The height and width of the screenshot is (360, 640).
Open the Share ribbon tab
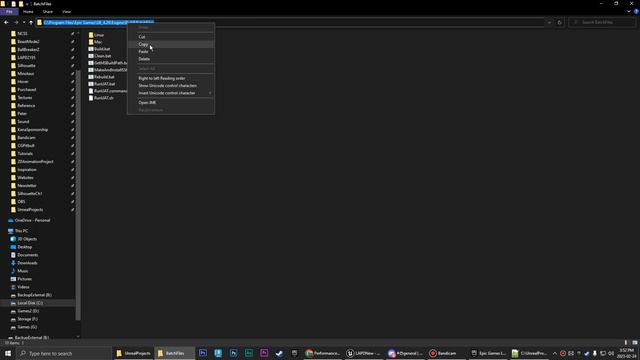coord(48,12)
